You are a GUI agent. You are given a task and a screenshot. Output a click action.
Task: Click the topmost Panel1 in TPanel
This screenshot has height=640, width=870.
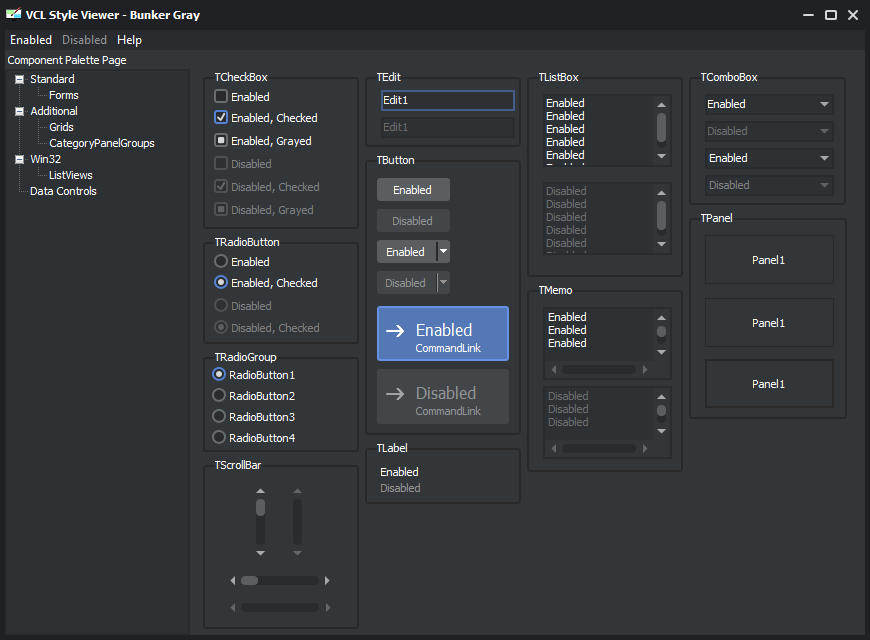click(x=769, y=260)
